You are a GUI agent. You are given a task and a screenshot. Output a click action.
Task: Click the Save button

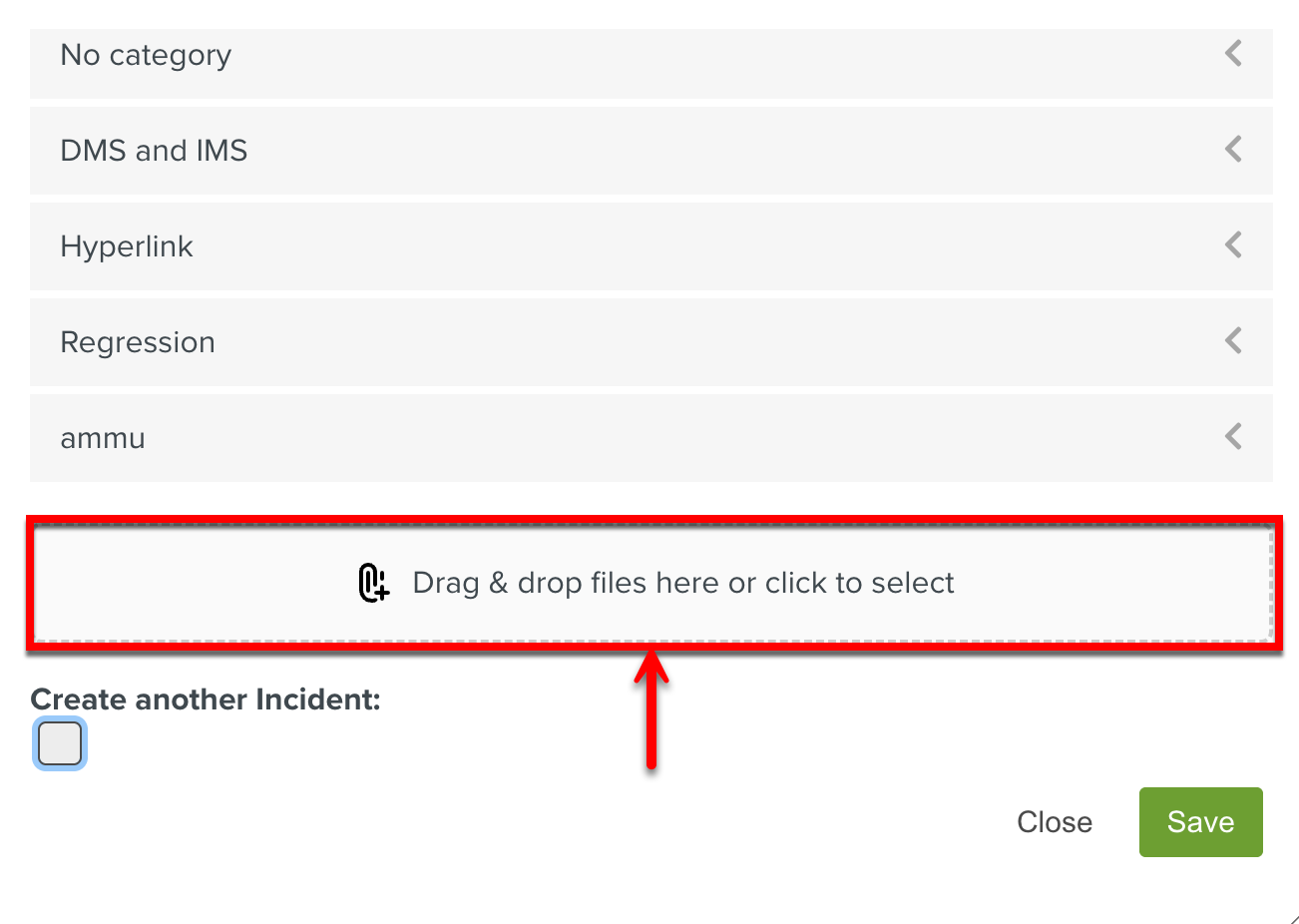1200,821
